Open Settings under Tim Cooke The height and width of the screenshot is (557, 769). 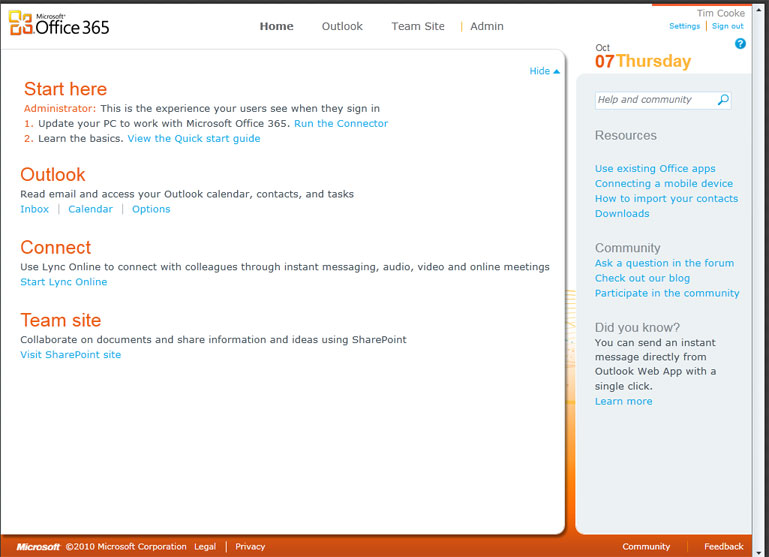click(x=685, y=26)
